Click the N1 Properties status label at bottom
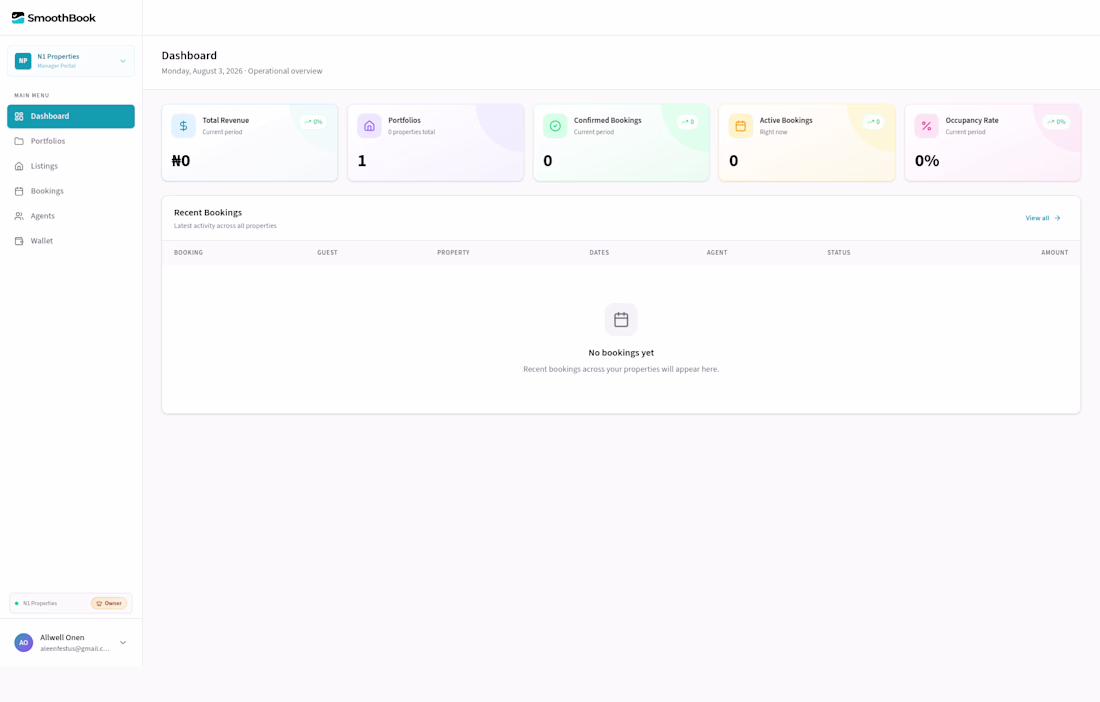This screenshot has height=702, width=1100. pos(40,603)
